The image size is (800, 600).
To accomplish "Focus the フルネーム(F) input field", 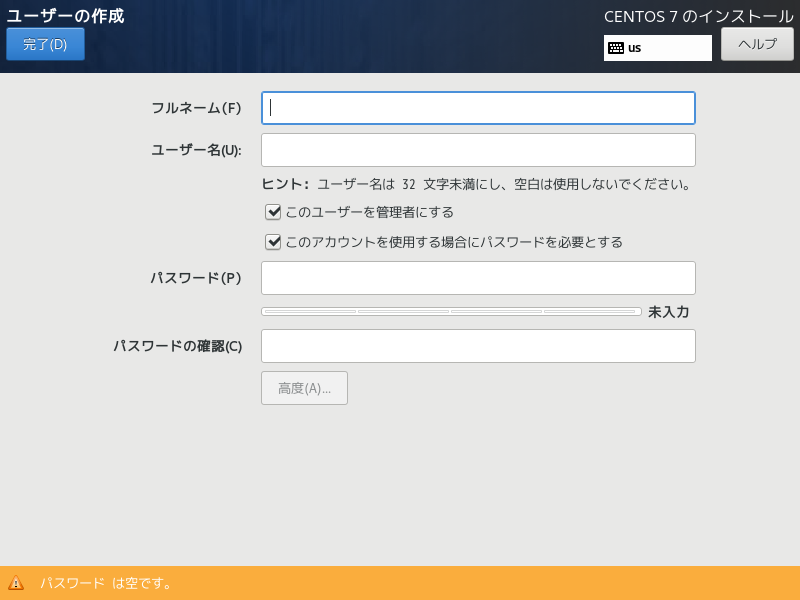I will (x=478, y=108).
